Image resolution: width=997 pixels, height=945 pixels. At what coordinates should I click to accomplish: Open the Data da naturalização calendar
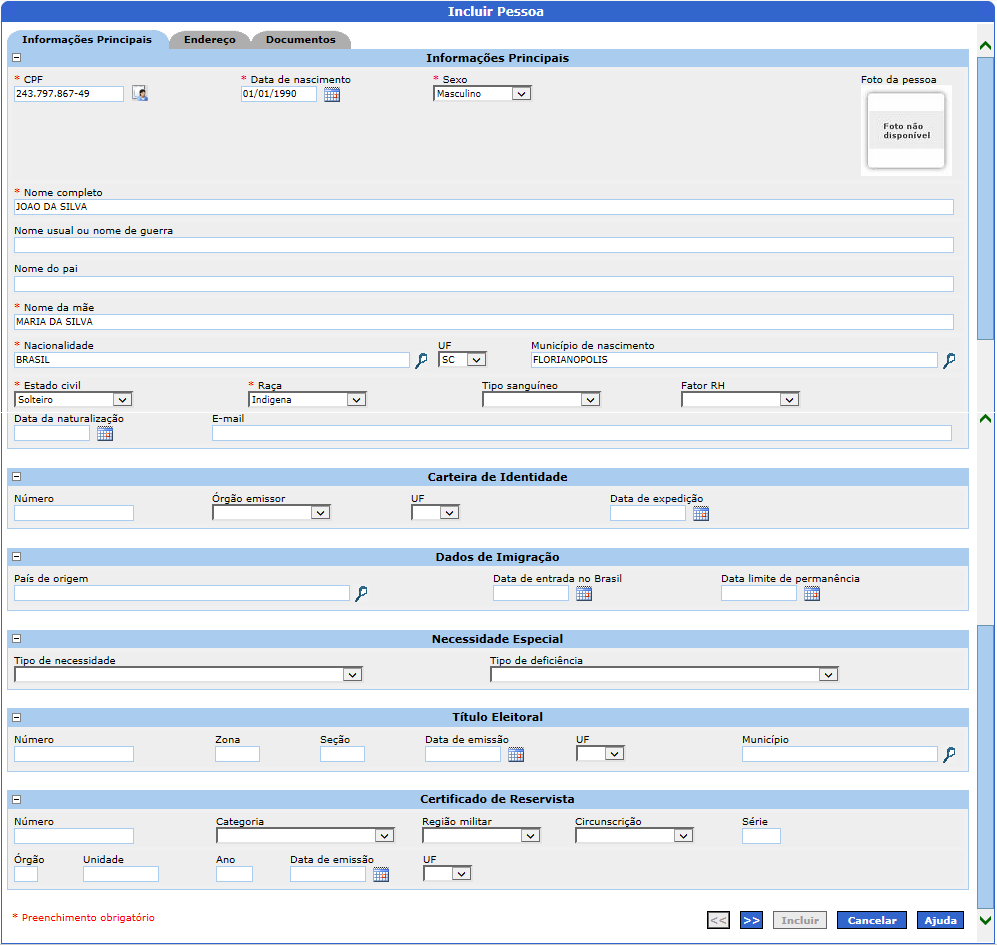pos(105,433)
